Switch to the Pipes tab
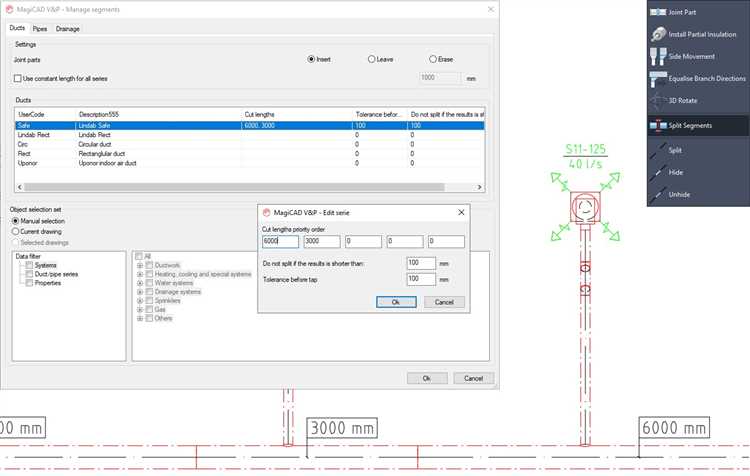 (39, 29)
